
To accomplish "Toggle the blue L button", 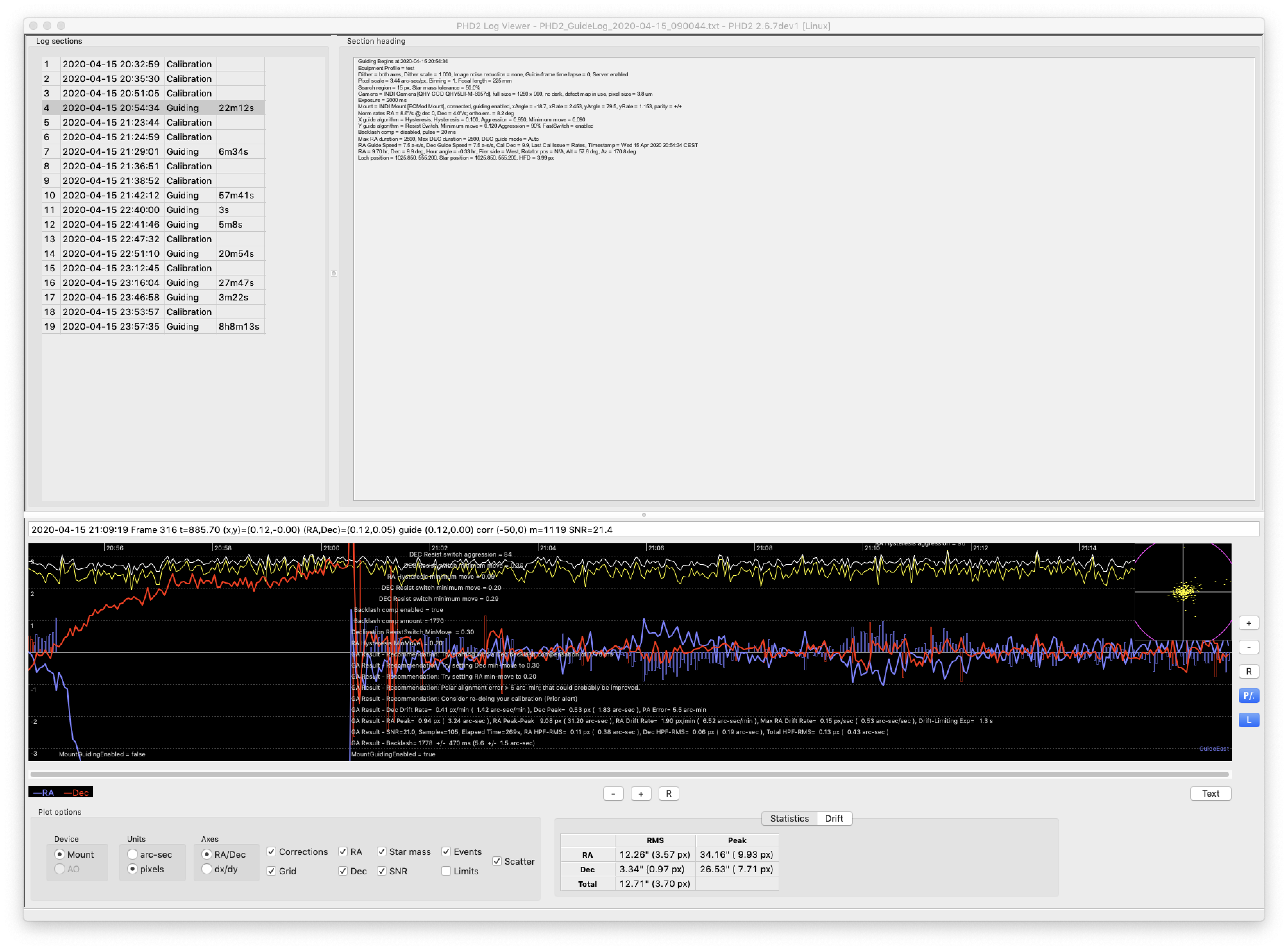I will 1248,720.
